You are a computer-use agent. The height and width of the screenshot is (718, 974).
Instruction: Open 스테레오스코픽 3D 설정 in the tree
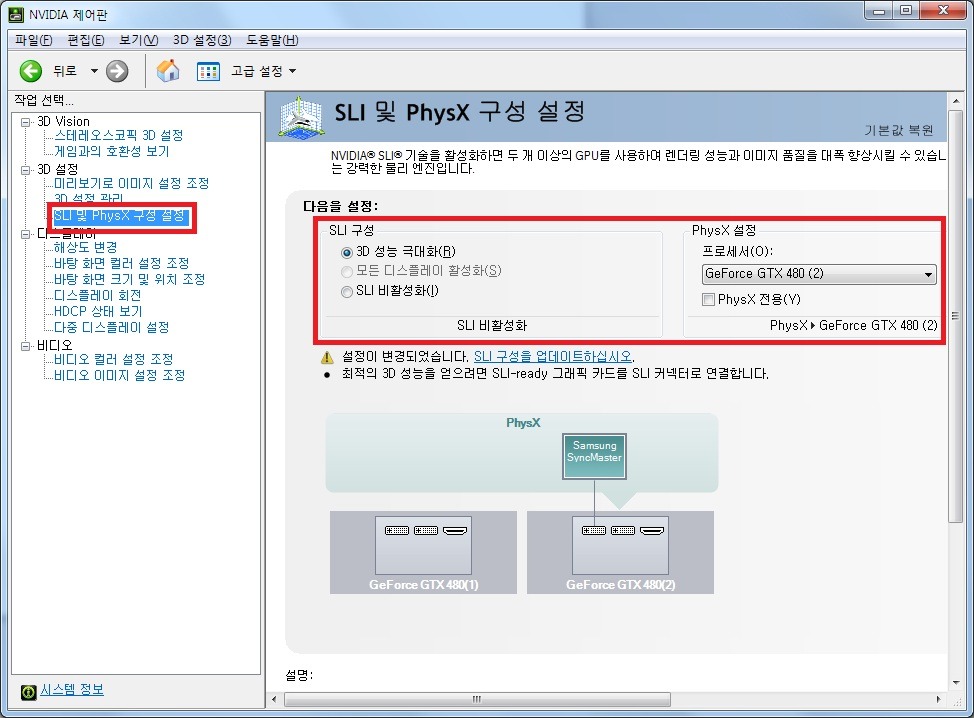click(119, 135)
